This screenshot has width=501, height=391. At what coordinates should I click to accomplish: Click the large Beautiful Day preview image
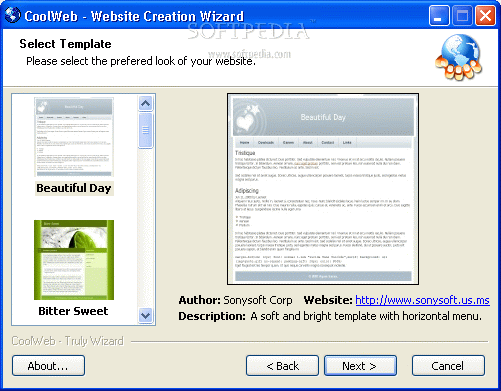coord(323,189)
